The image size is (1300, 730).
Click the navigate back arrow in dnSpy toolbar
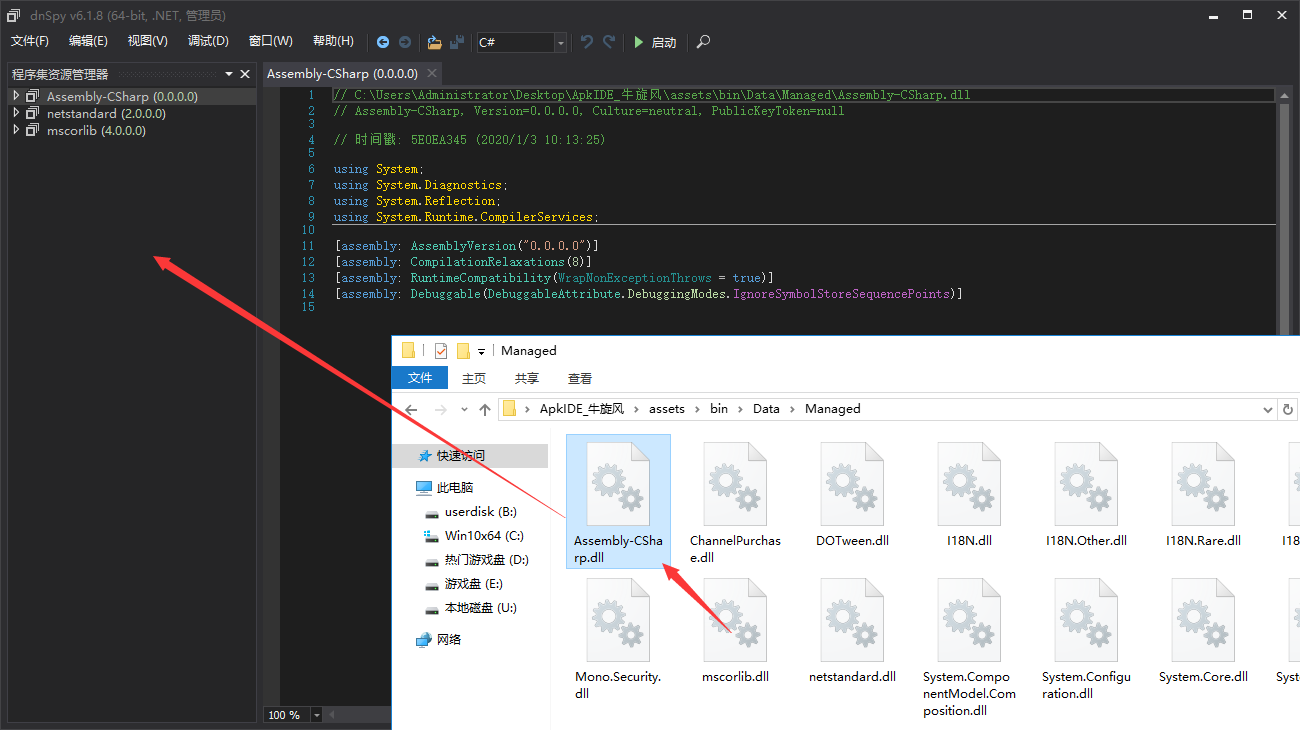point(383,42)
